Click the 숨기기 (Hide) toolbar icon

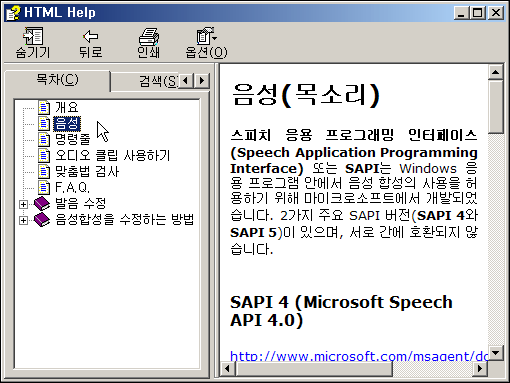click(x=33, y=37)
